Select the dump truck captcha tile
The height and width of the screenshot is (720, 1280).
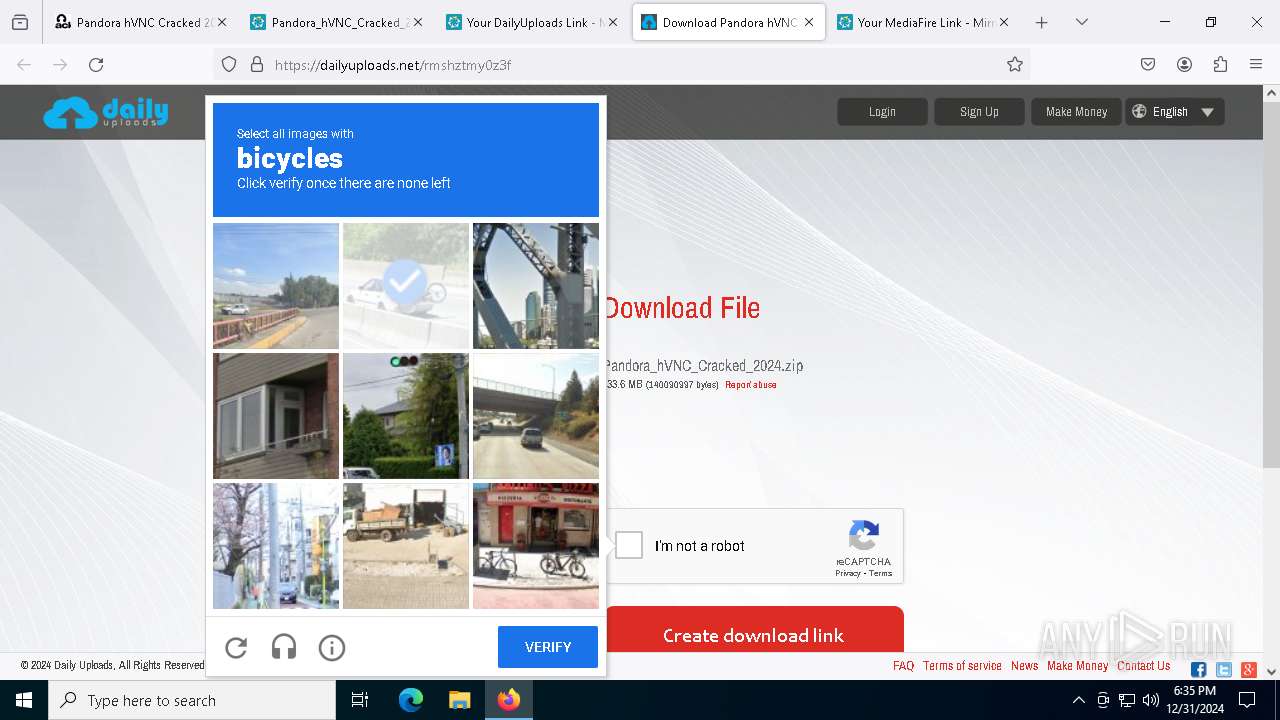[x=406, y=546]
